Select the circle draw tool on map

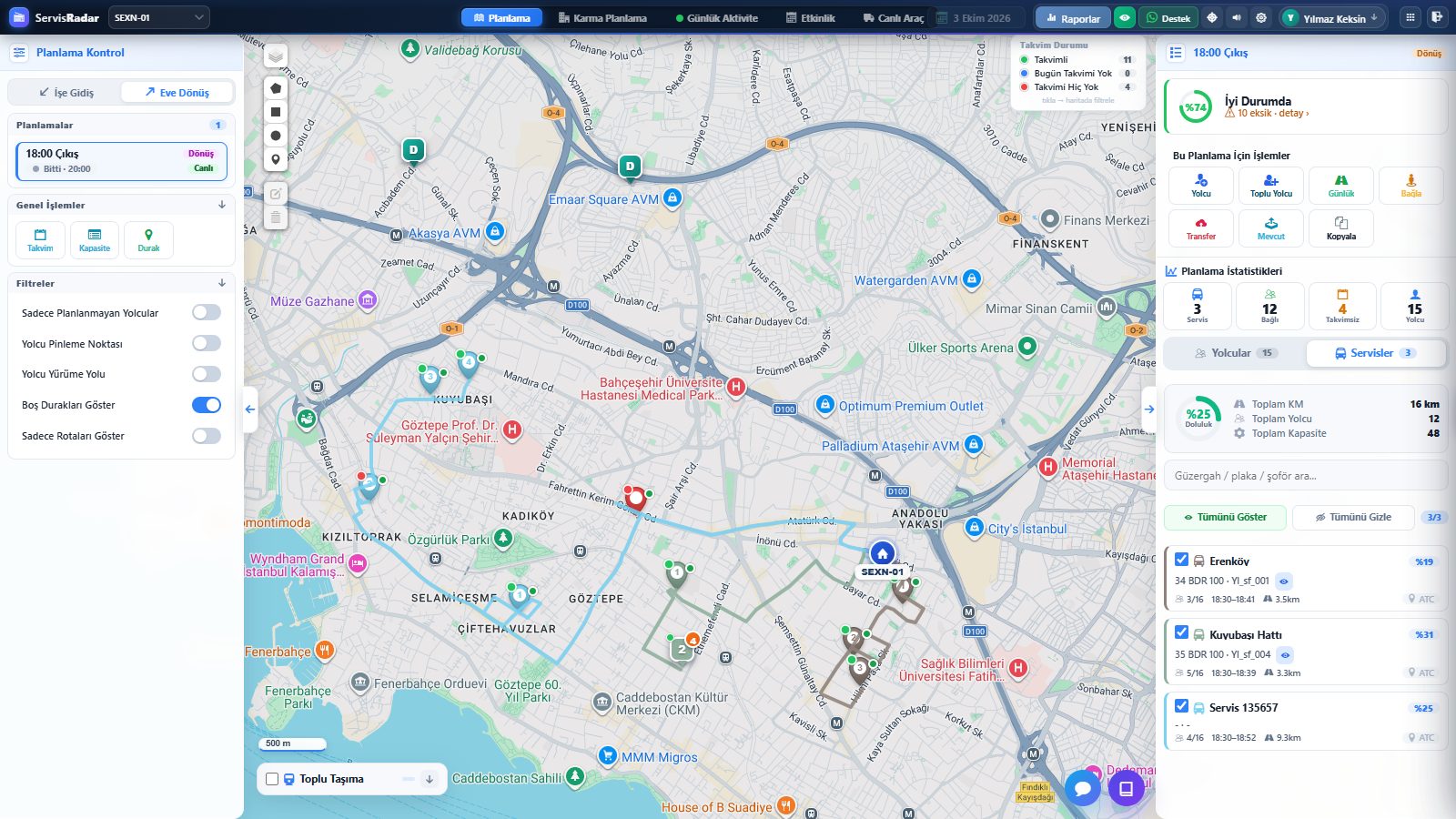(276, 136)
